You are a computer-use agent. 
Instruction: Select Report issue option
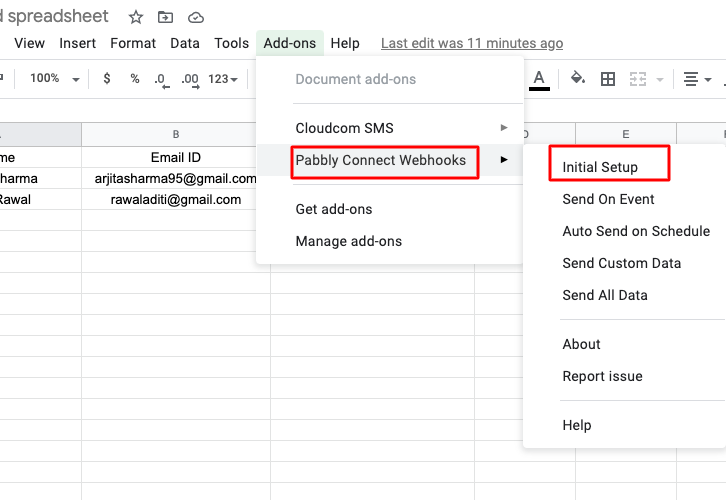(625, 376)
